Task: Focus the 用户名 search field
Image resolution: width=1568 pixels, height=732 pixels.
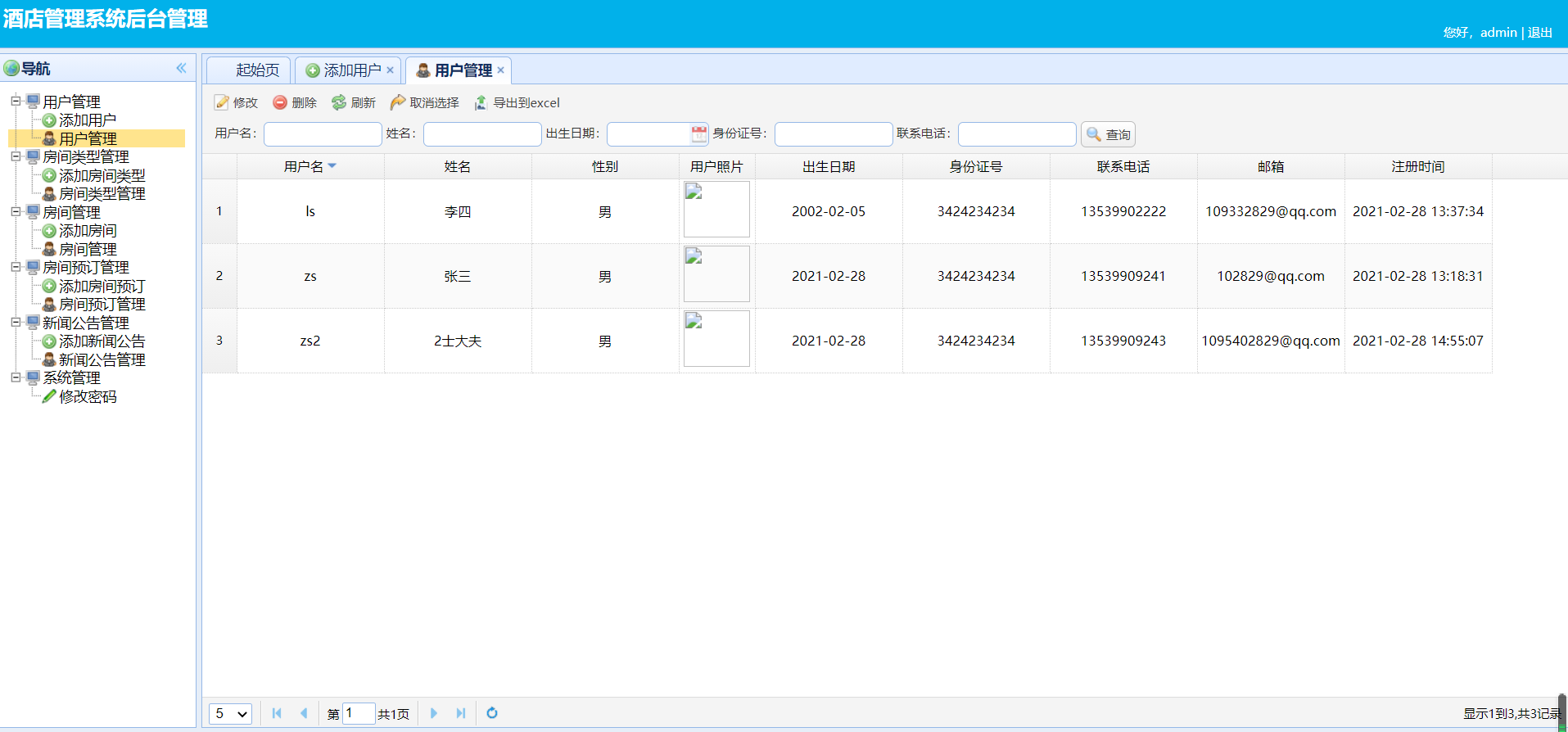Action: (x=323, y=133)
